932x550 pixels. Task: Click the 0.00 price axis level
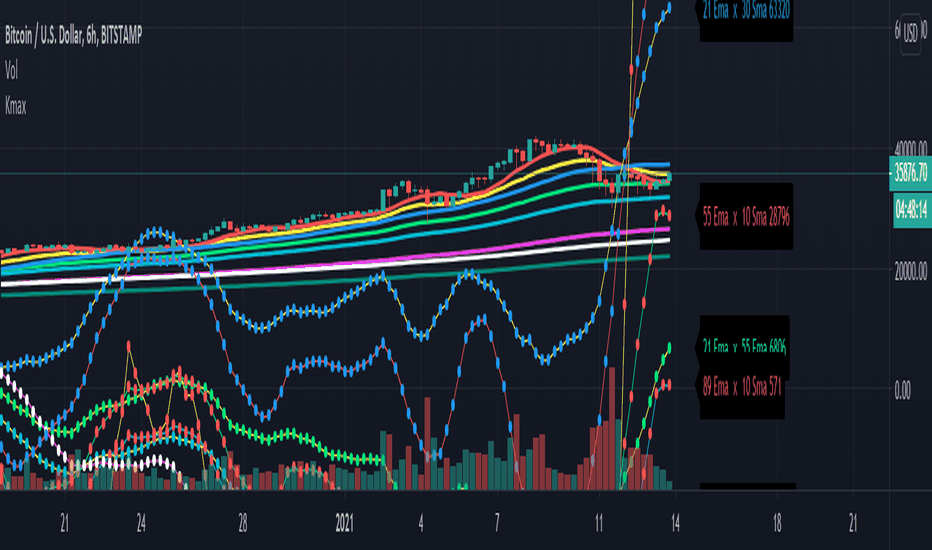902,391
